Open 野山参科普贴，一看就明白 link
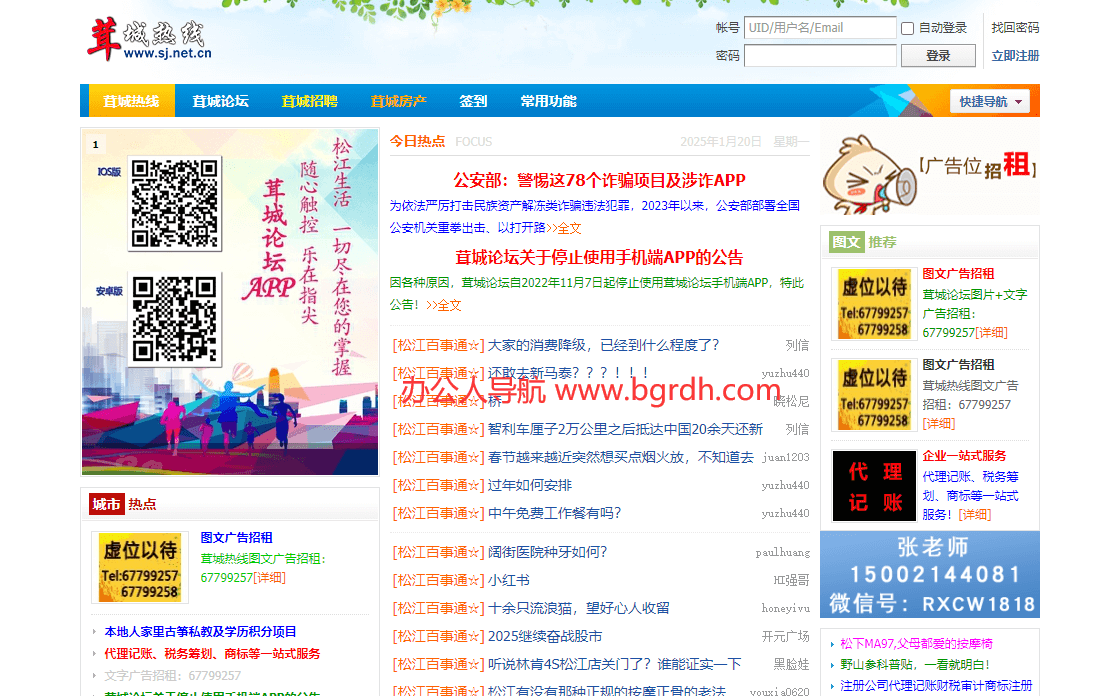The image size is (1104, 696). pyautogui.click(x=915, y=664)
